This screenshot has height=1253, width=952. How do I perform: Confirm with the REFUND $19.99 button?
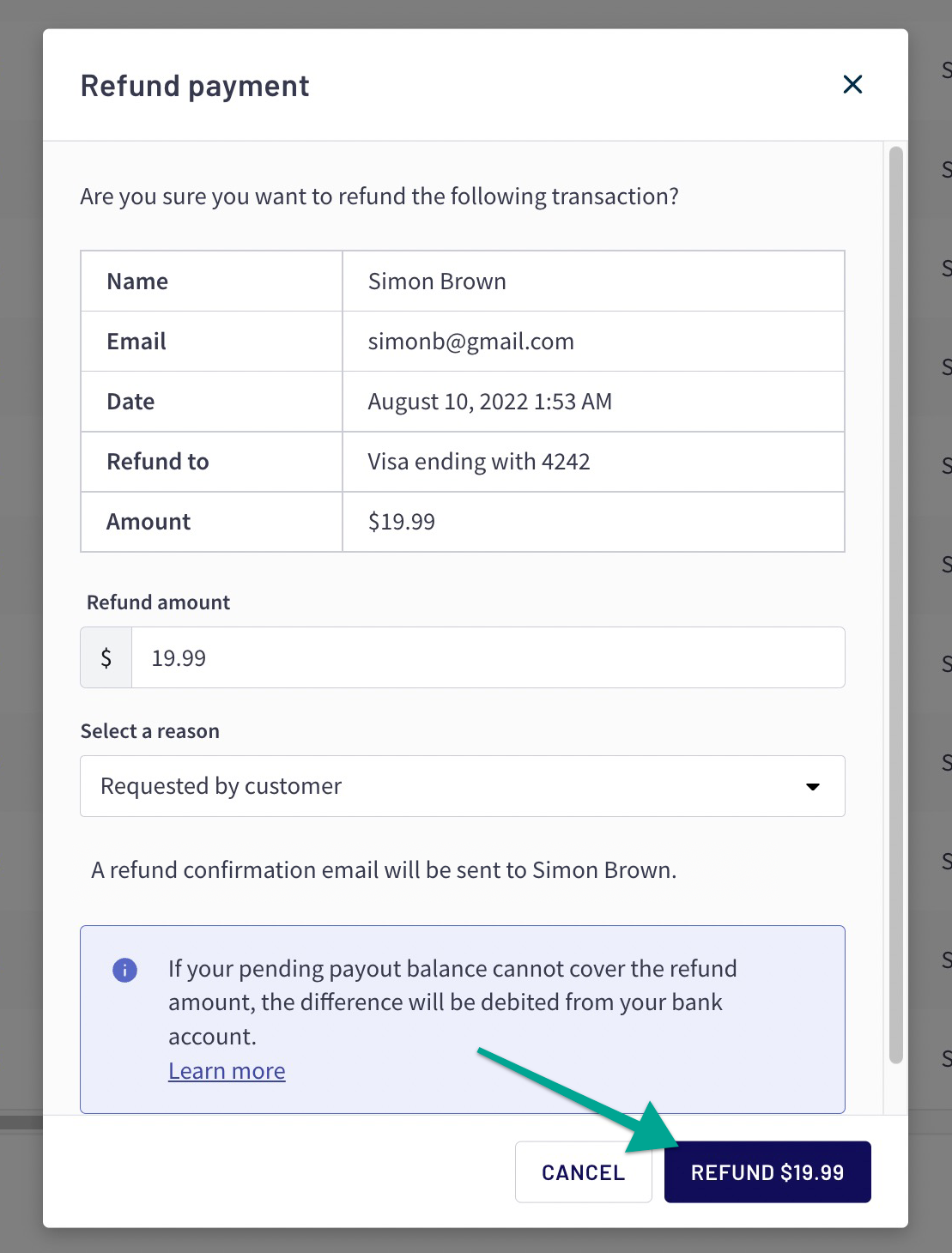pos(767,1172)
